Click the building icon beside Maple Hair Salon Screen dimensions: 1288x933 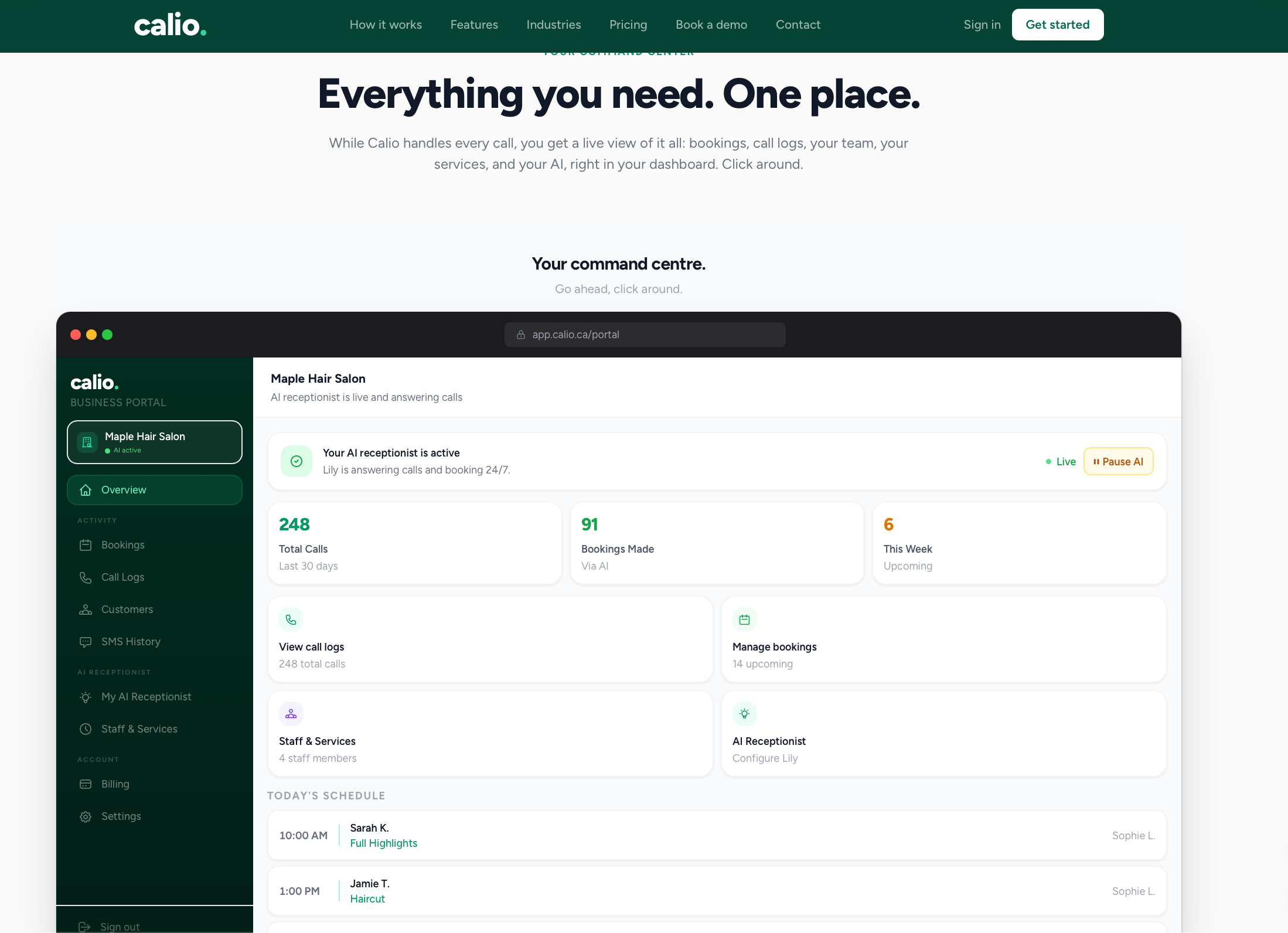pos(87,442)
